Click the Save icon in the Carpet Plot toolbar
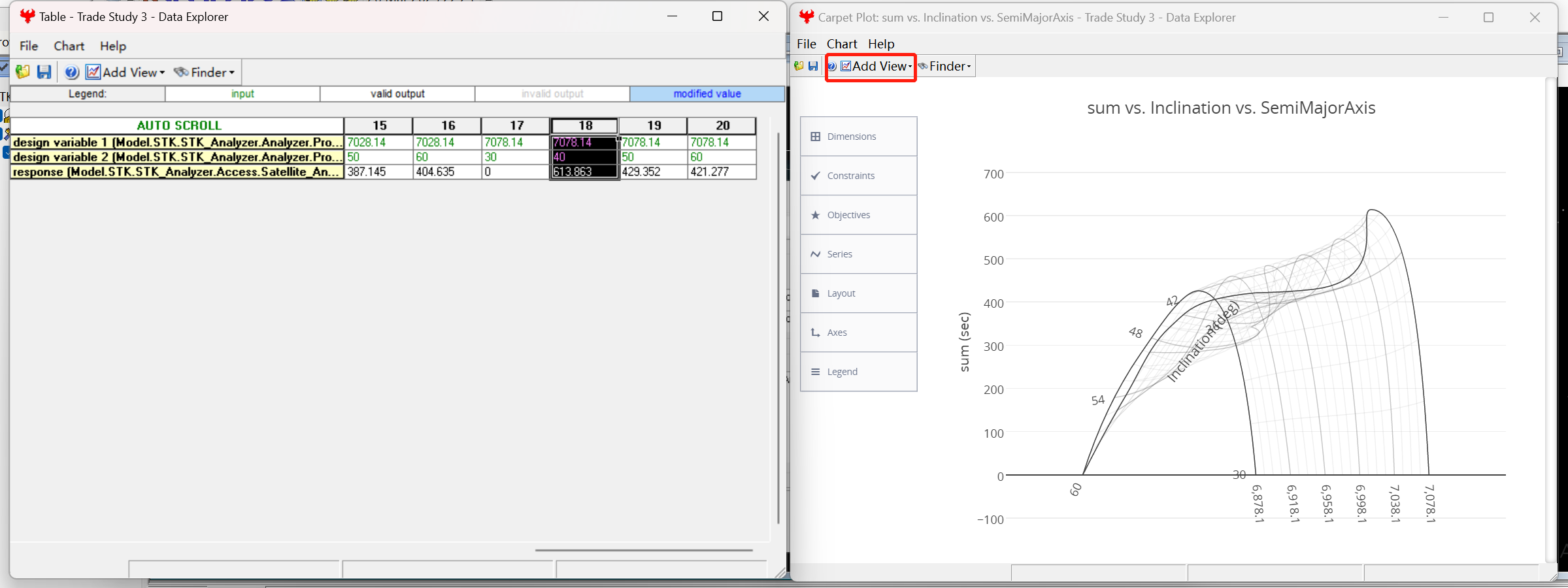 (x=813, y=66)
